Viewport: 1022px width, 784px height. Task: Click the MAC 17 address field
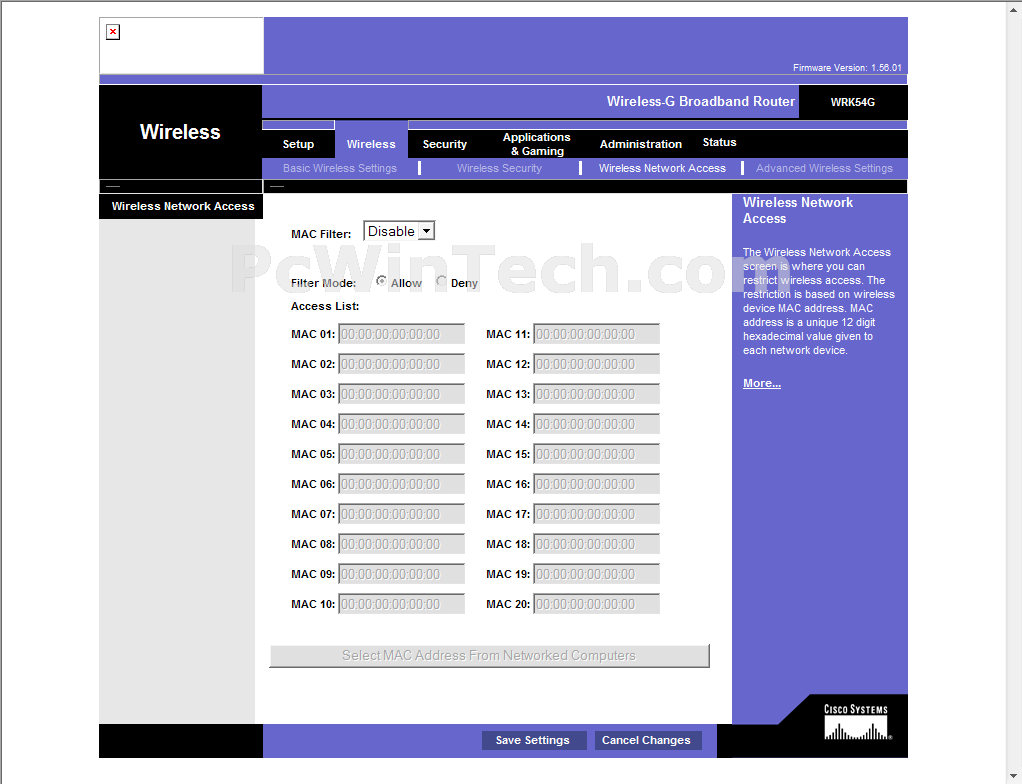(596, 514)
